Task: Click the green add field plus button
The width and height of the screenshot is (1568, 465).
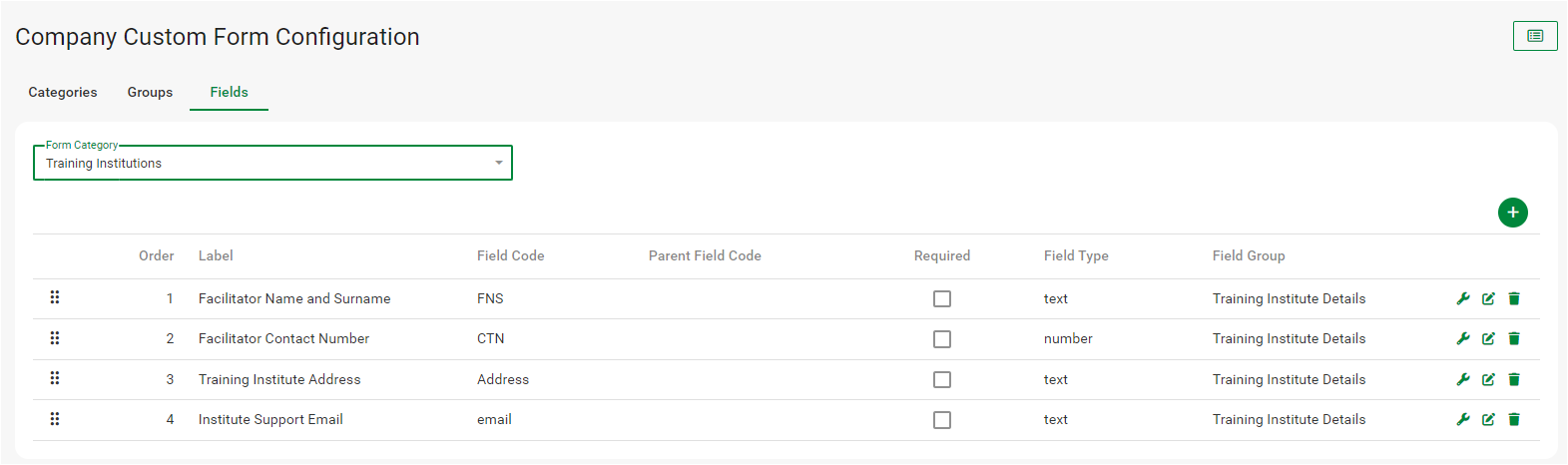Action: point(1513,213)
